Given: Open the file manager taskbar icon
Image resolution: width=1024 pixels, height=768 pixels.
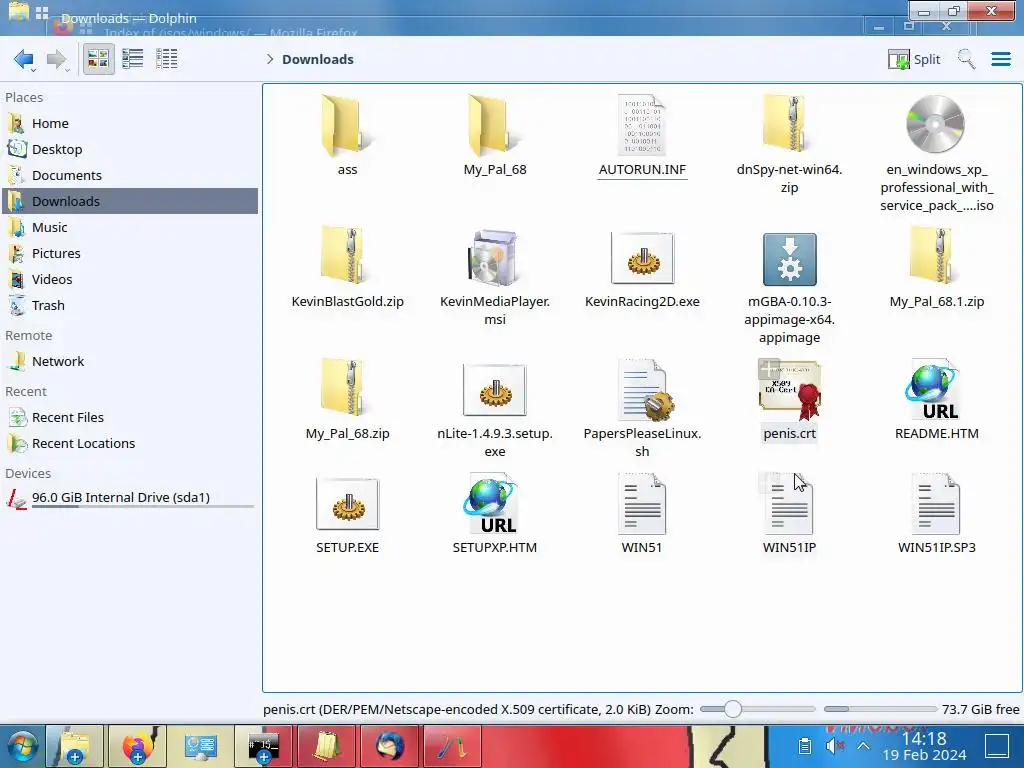Looking at the screenshot, I should [74, 746].
